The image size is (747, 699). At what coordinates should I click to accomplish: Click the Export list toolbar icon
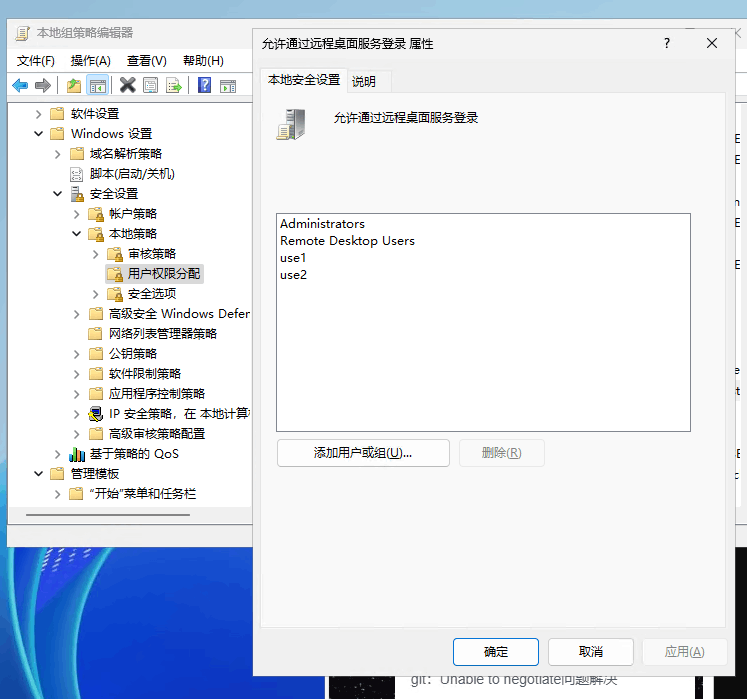click(x=174, y=86)
